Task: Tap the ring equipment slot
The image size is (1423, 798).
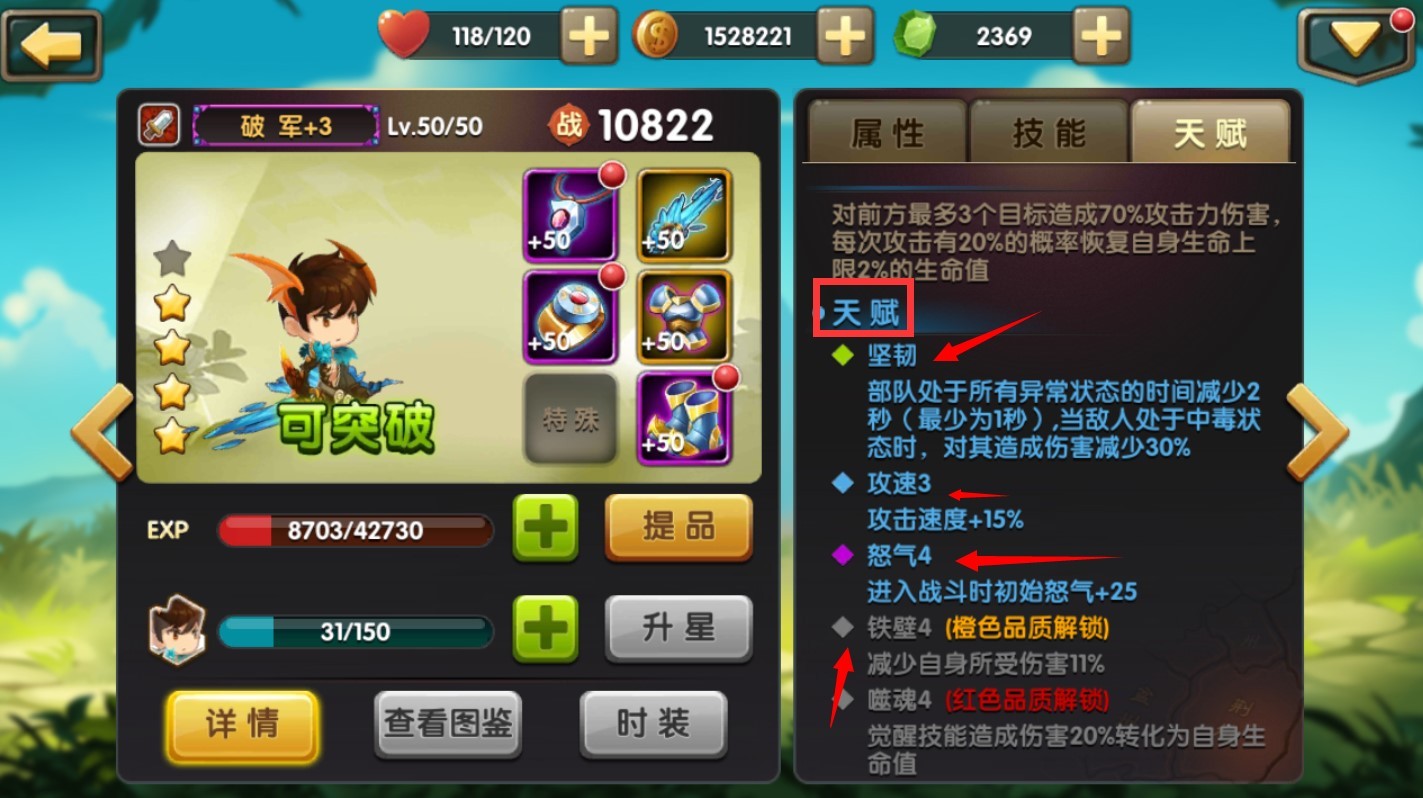Action: (x=570, y=316)
